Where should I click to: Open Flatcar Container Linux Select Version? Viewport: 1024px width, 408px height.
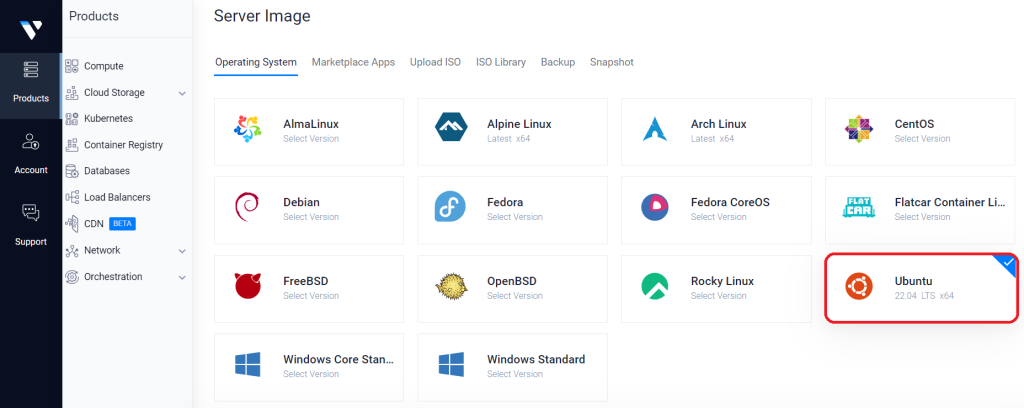tap(922, 217)
